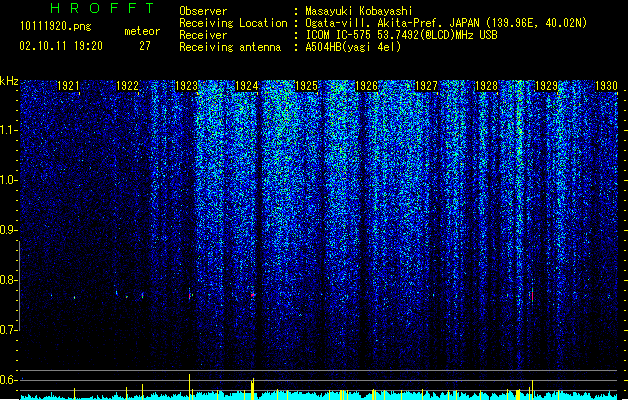Viewport: 629px width, 400px height.
Task: Click the date stamp 02.10.11 19:20
Action: click(61, 46)
